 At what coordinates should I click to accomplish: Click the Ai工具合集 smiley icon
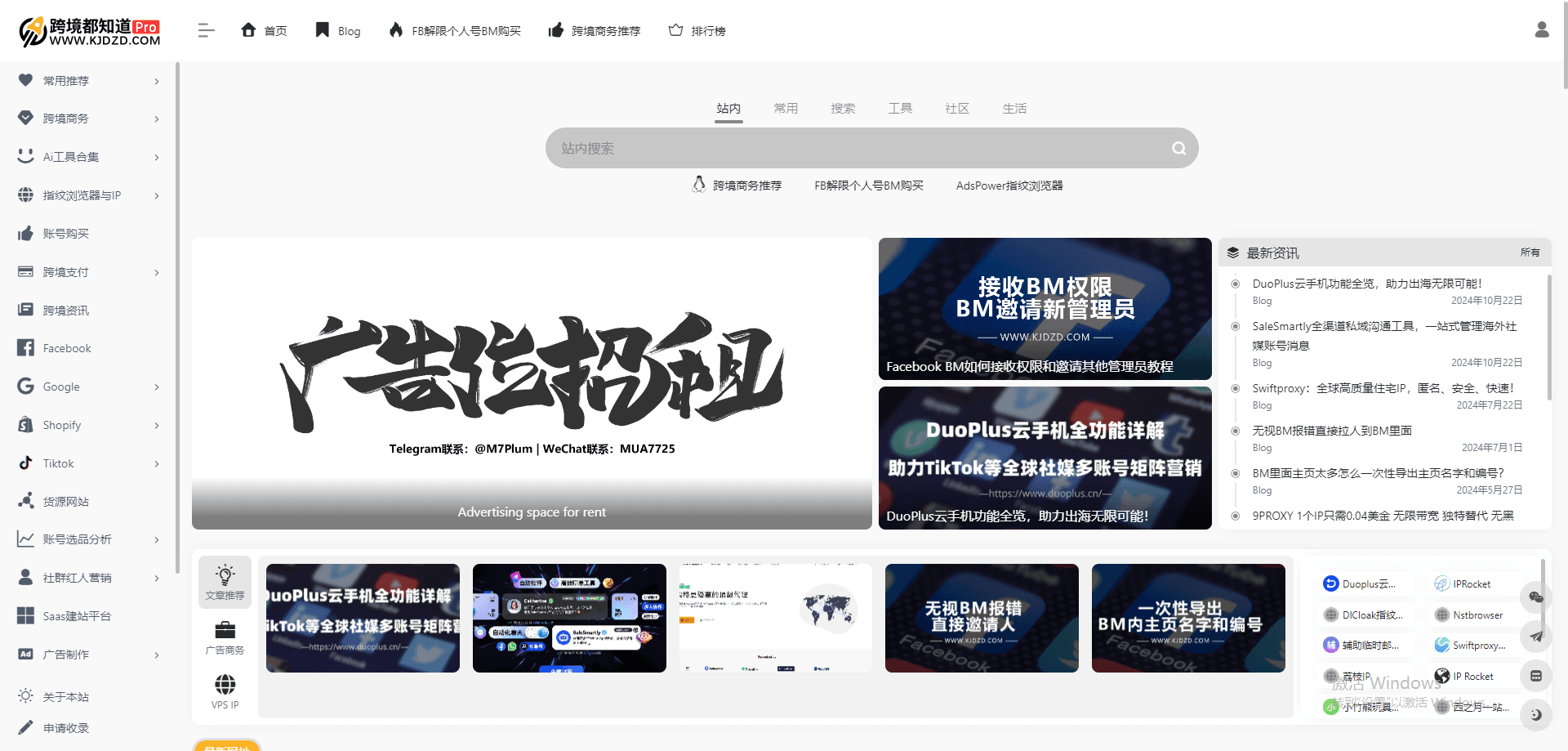[x=26, y=156]
